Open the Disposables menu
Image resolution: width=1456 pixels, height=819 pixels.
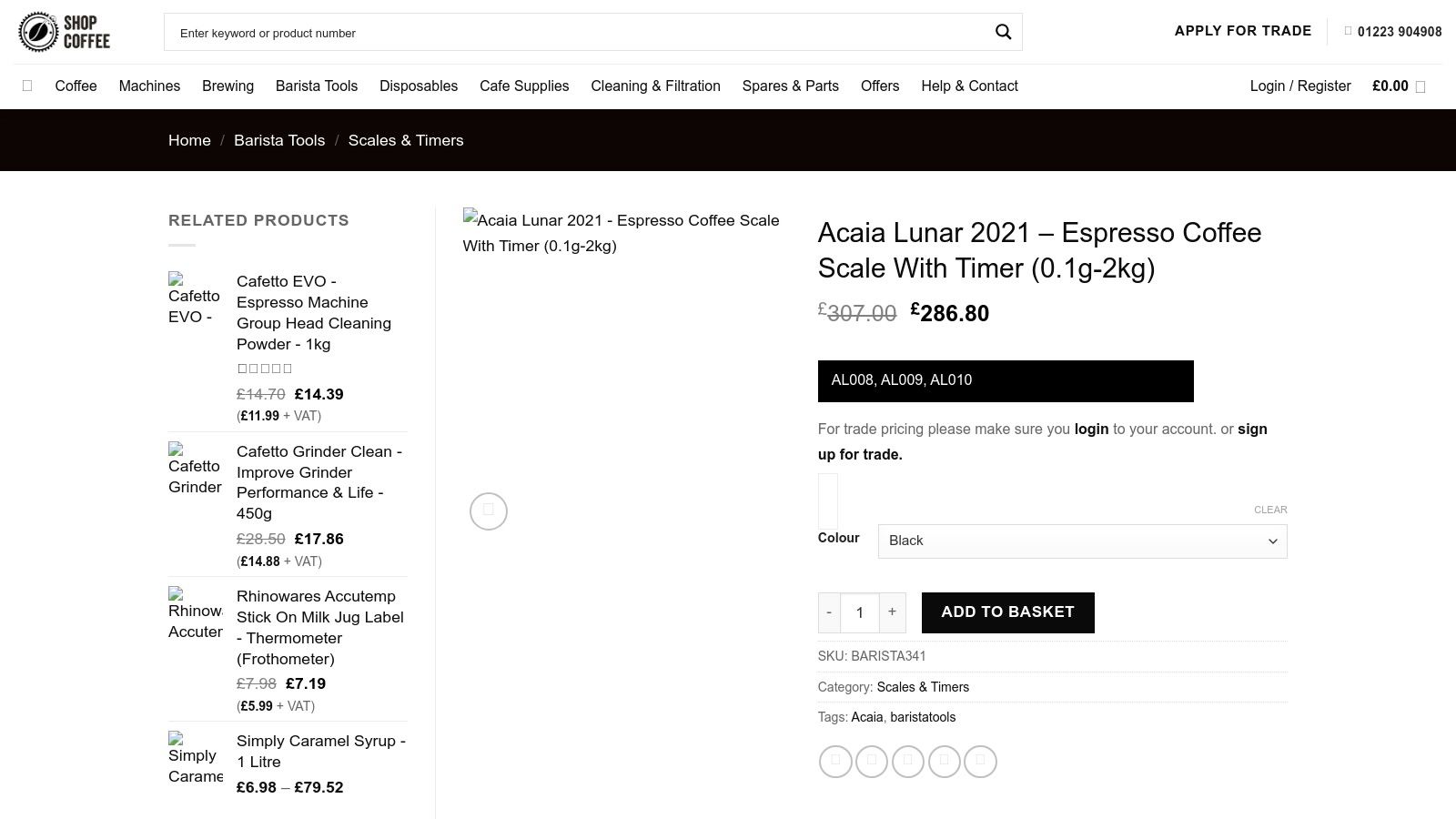(x=419, y=86)
